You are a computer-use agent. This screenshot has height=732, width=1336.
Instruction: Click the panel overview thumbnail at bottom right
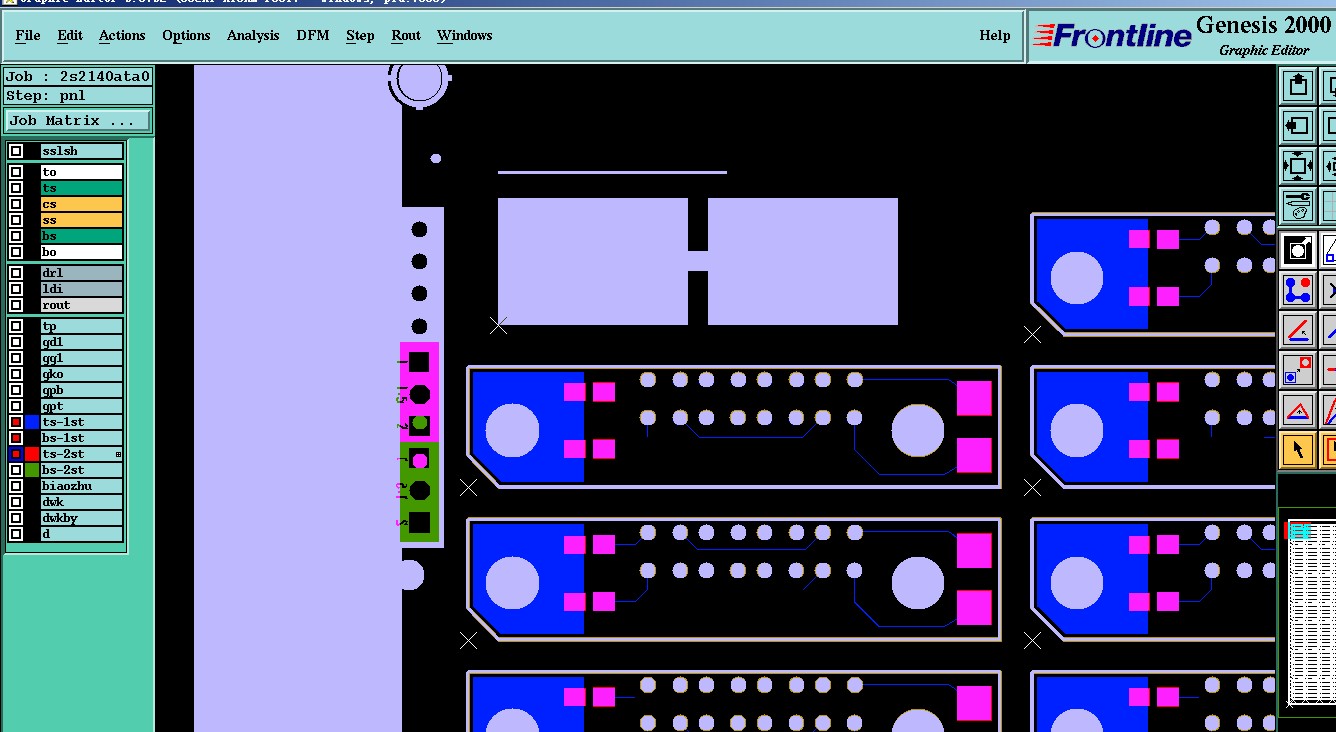pos(1308,612)
